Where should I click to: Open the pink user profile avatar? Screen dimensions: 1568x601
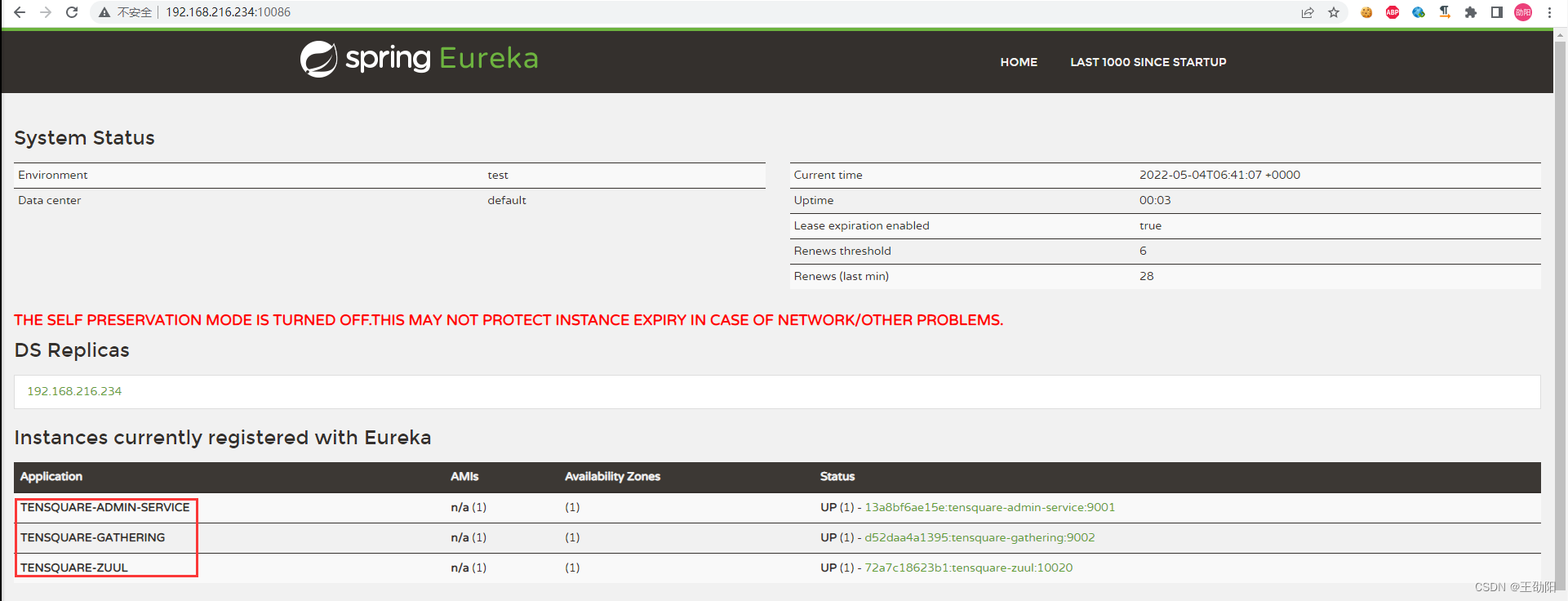tap(1523, 12)
